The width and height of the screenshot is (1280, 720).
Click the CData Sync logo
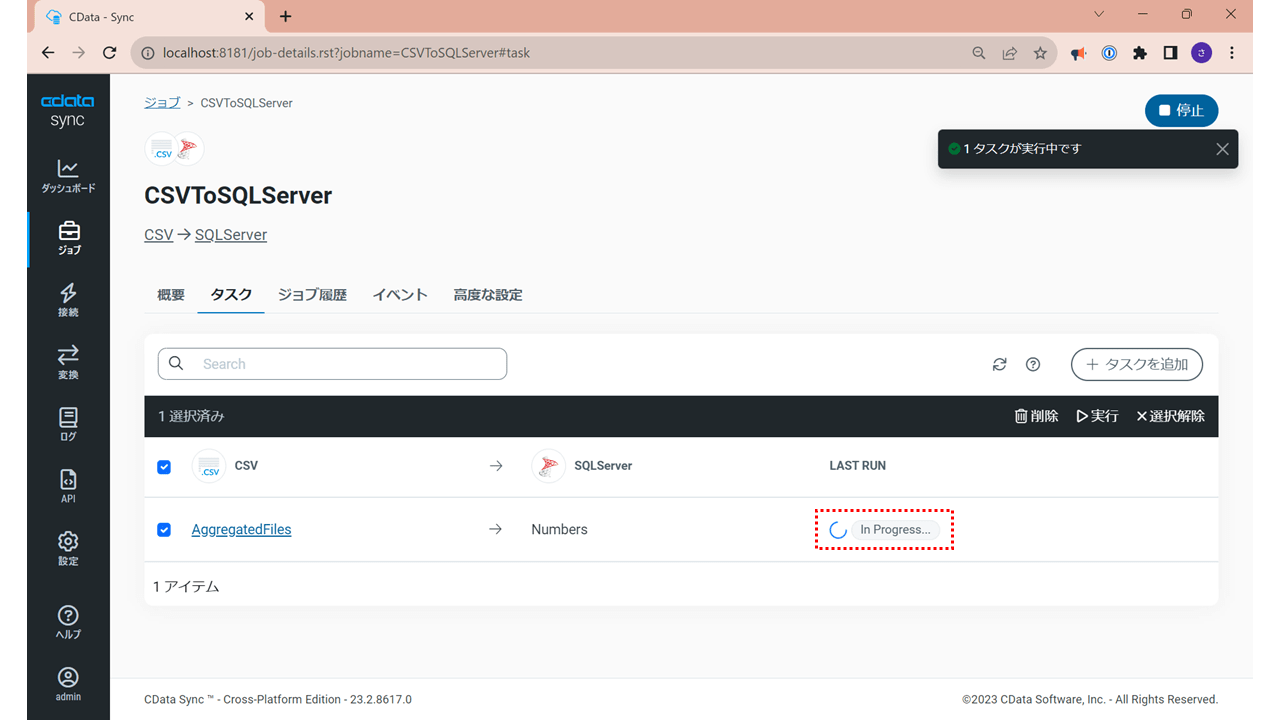point(68,110)
